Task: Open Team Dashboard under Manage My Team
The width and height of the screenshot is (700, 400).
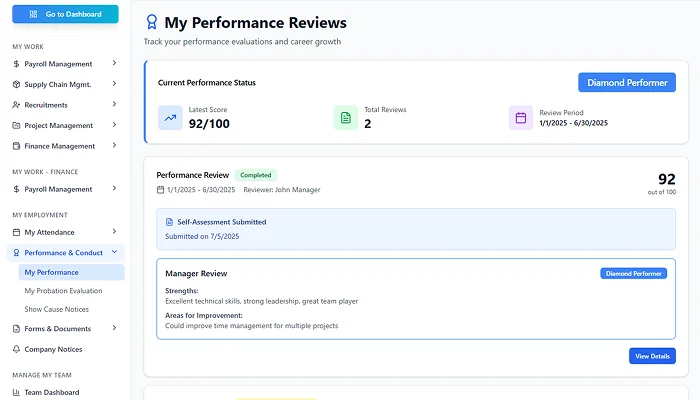Action: (x=52, y=392)
